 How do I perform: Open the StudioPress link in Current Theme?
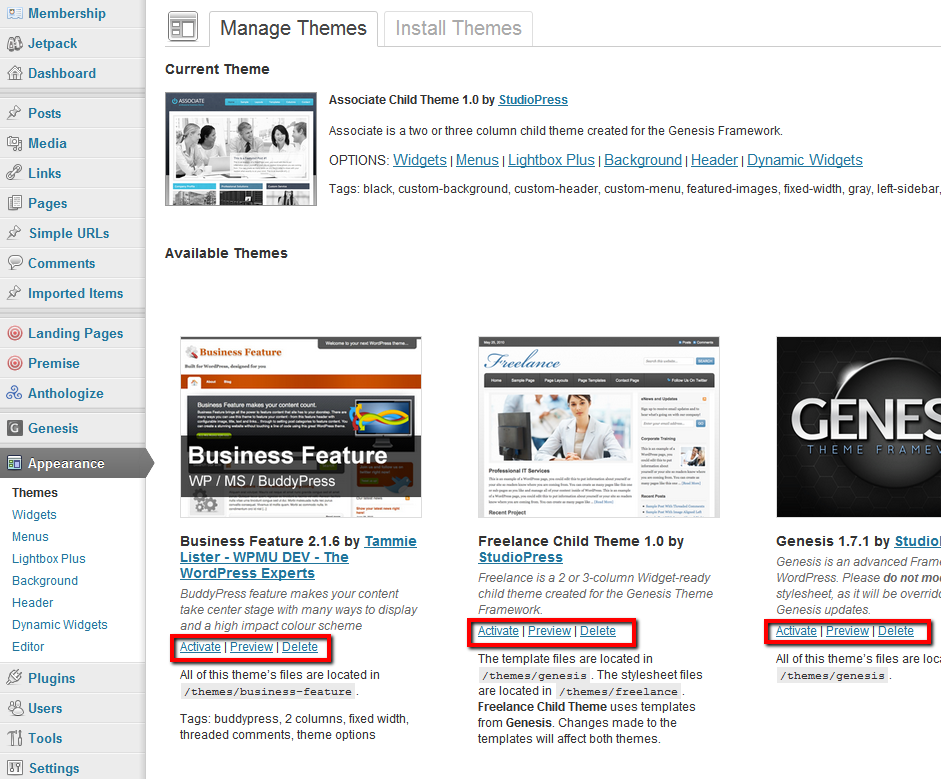pyautogui.click(x=533, y=100)
